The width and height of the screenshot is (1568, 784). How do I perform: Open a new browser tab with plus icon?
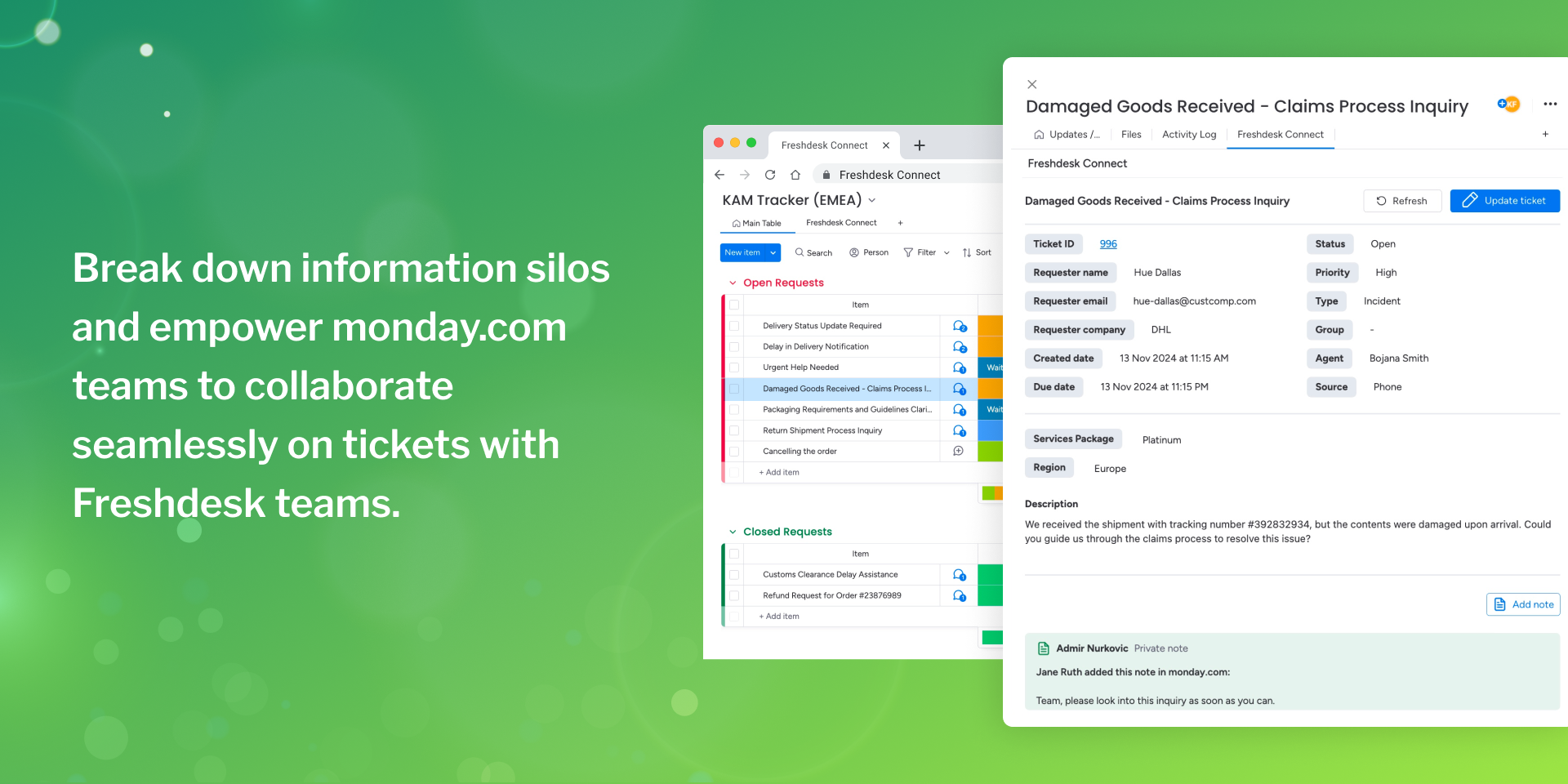[x=919, y=145]
